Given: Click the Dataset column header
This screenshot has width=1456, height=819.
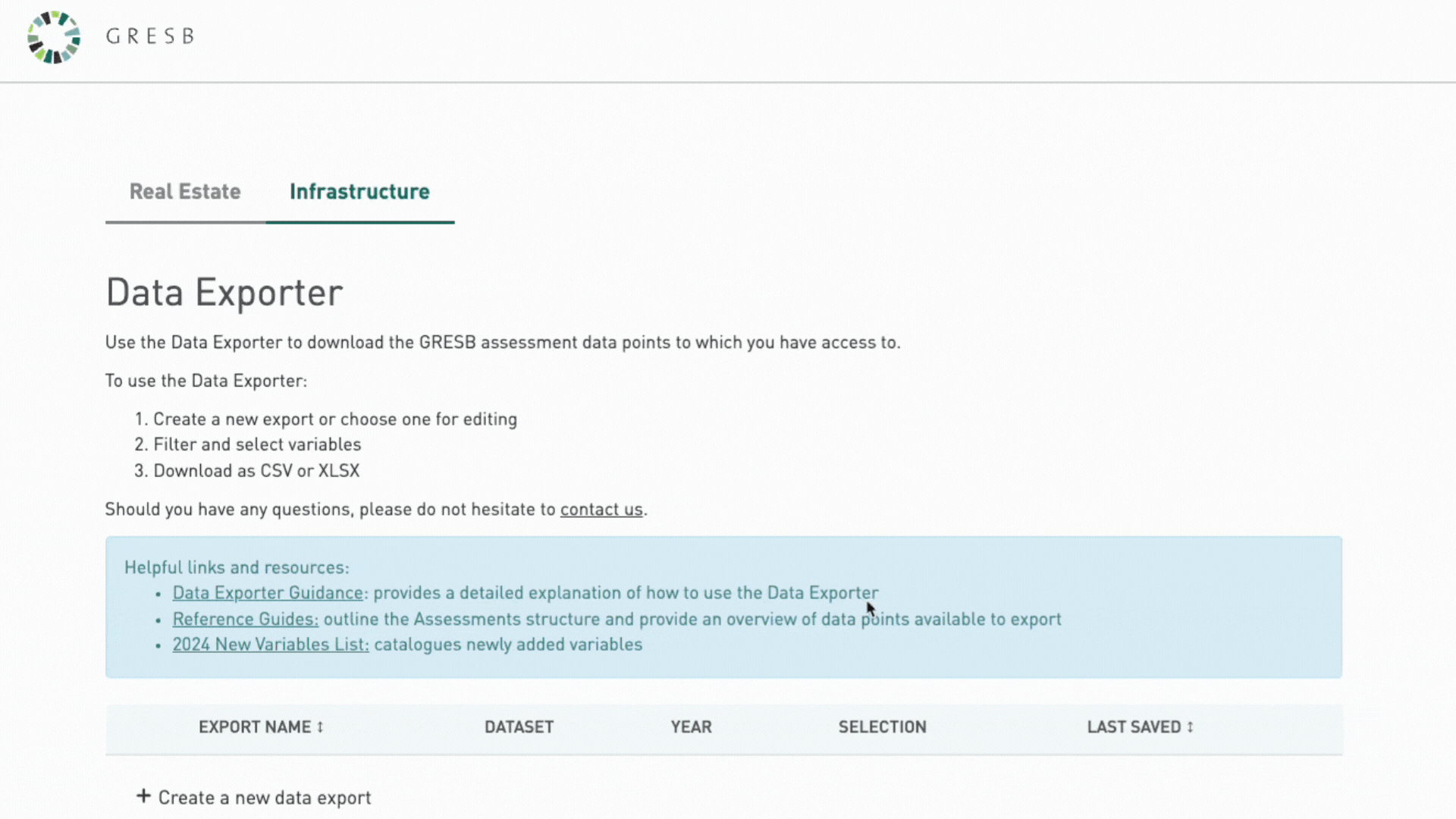Looking at the screenshot, I should pos(519,727).
